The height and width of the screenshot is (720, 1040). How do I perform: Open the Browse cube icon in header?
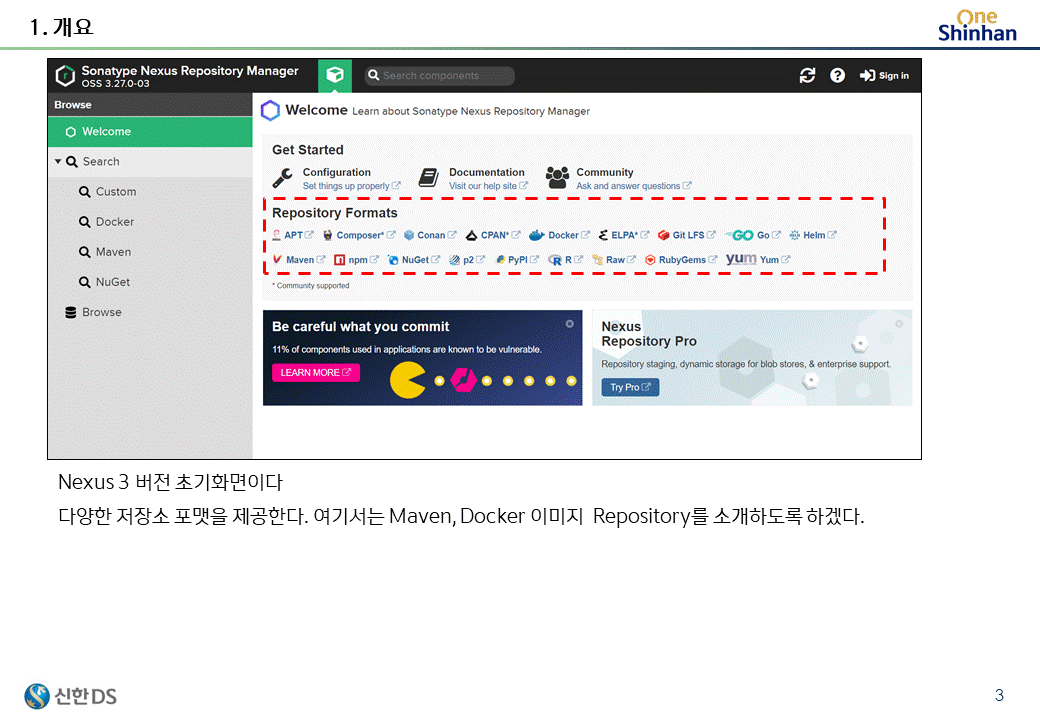click(335, 75)
